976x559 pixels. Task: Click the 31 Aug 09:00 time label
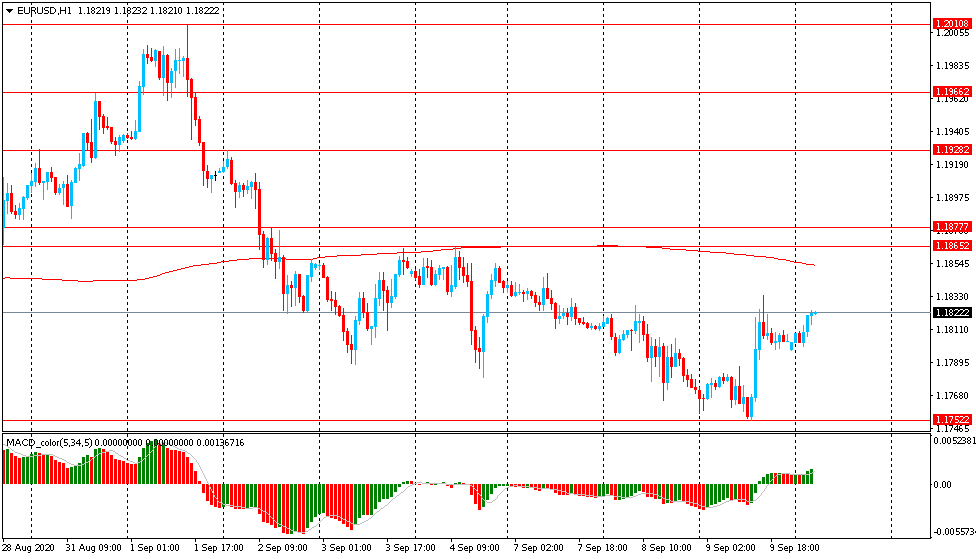click(x=93, y=548)
